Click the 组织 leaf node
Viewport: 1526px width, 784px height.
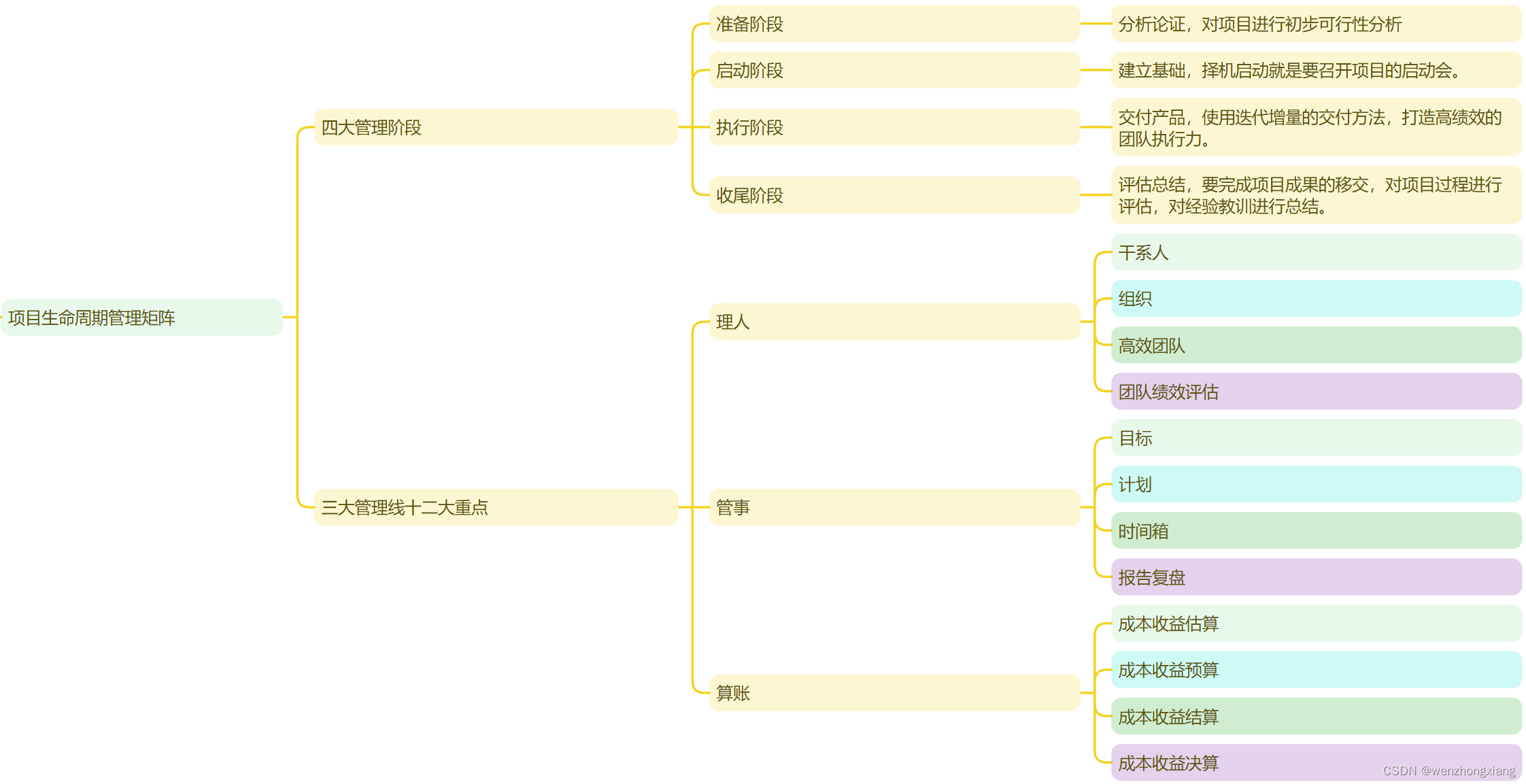[1317, 299]
